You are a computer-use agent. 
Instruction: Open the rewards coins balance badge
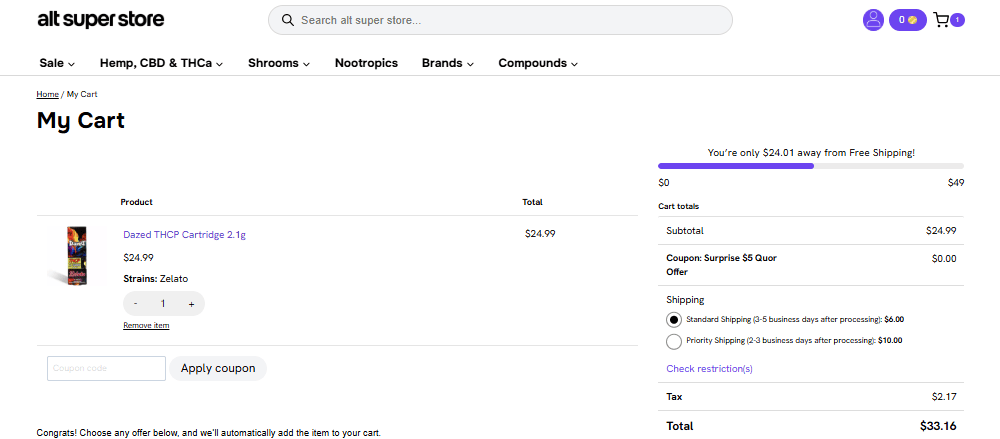tap(908, 20)
